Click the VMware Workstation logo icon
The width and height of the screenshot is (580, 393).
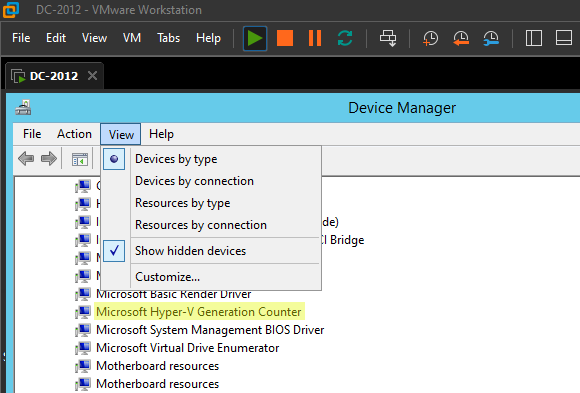click(11, 10)
